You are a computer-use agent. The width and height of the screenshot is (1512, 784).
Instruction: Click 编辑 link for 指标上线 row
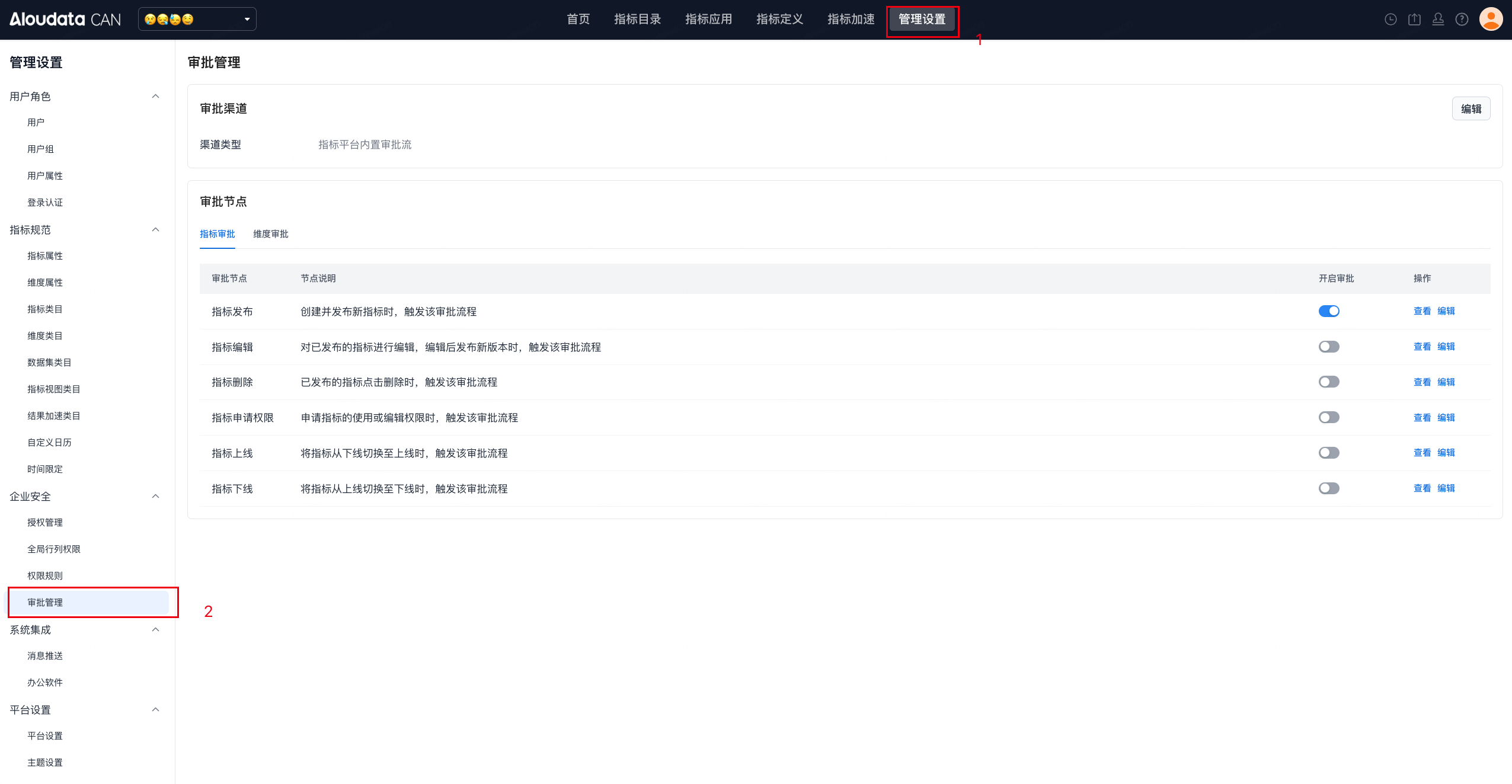coord(1446,453)
